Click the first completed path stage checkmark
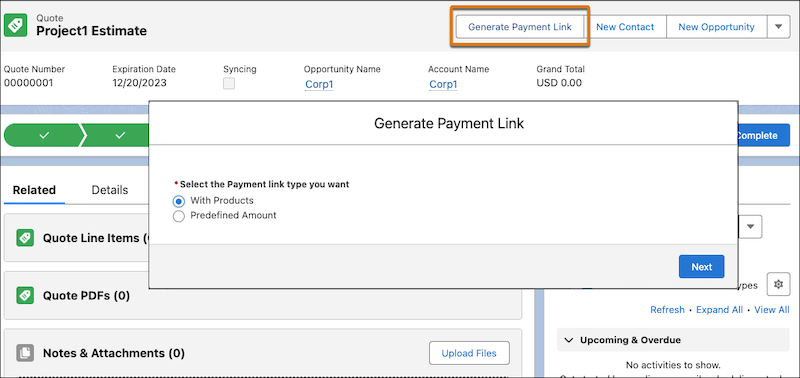This screenshot has width=800, height=378. coord(44,135)
